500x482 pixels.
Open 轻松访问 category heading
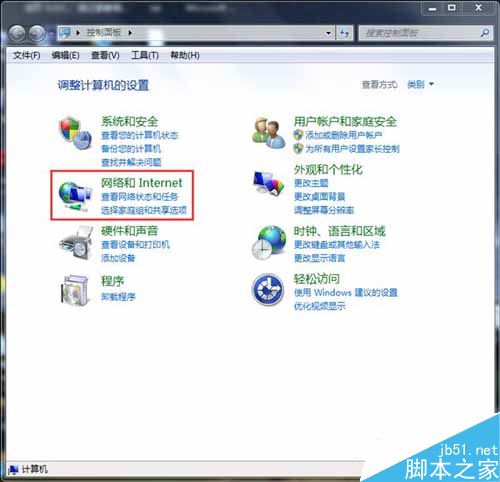317,279
